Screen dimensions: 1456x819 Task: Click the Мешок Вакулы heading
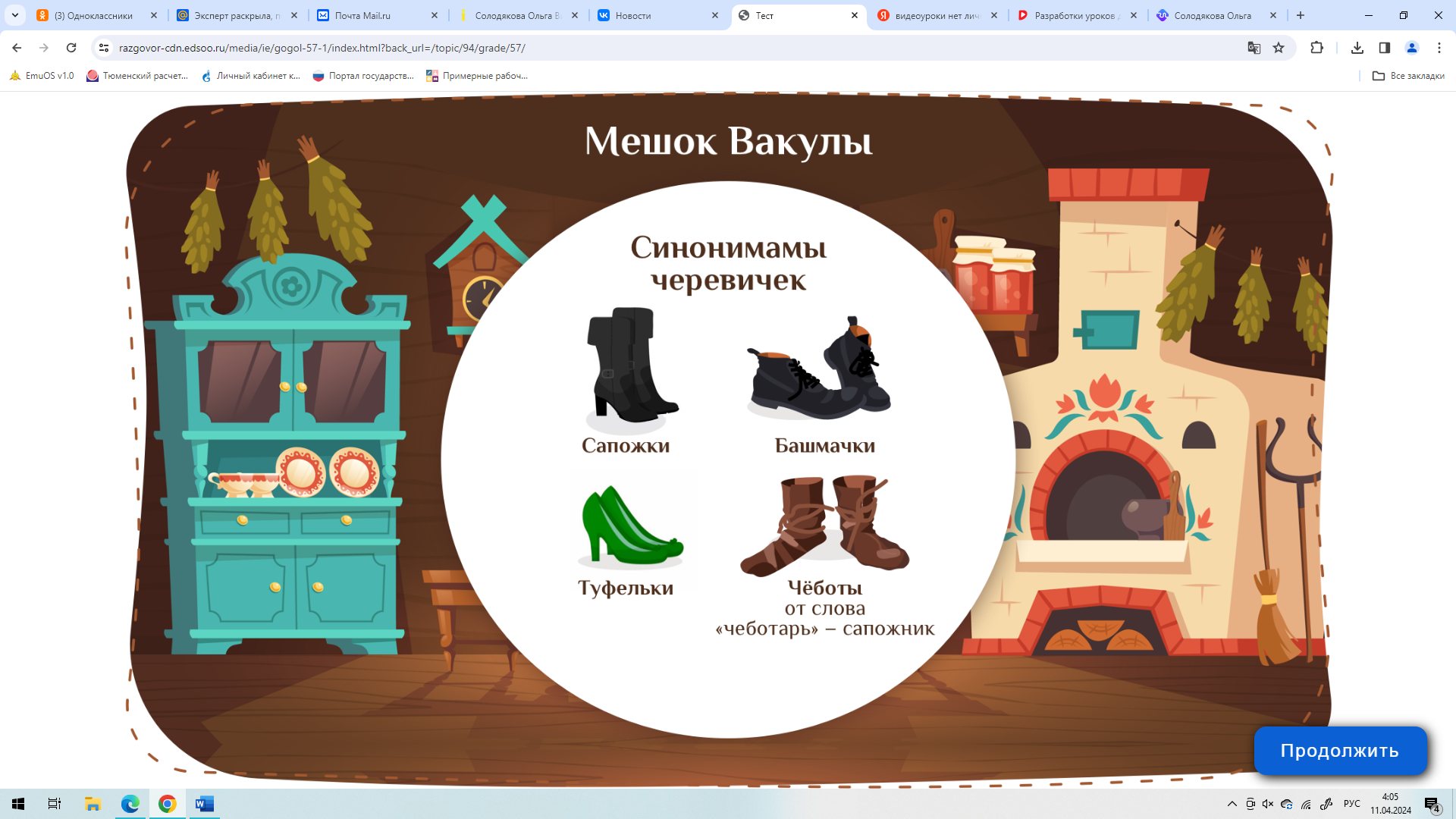click(x=728, y=141)
